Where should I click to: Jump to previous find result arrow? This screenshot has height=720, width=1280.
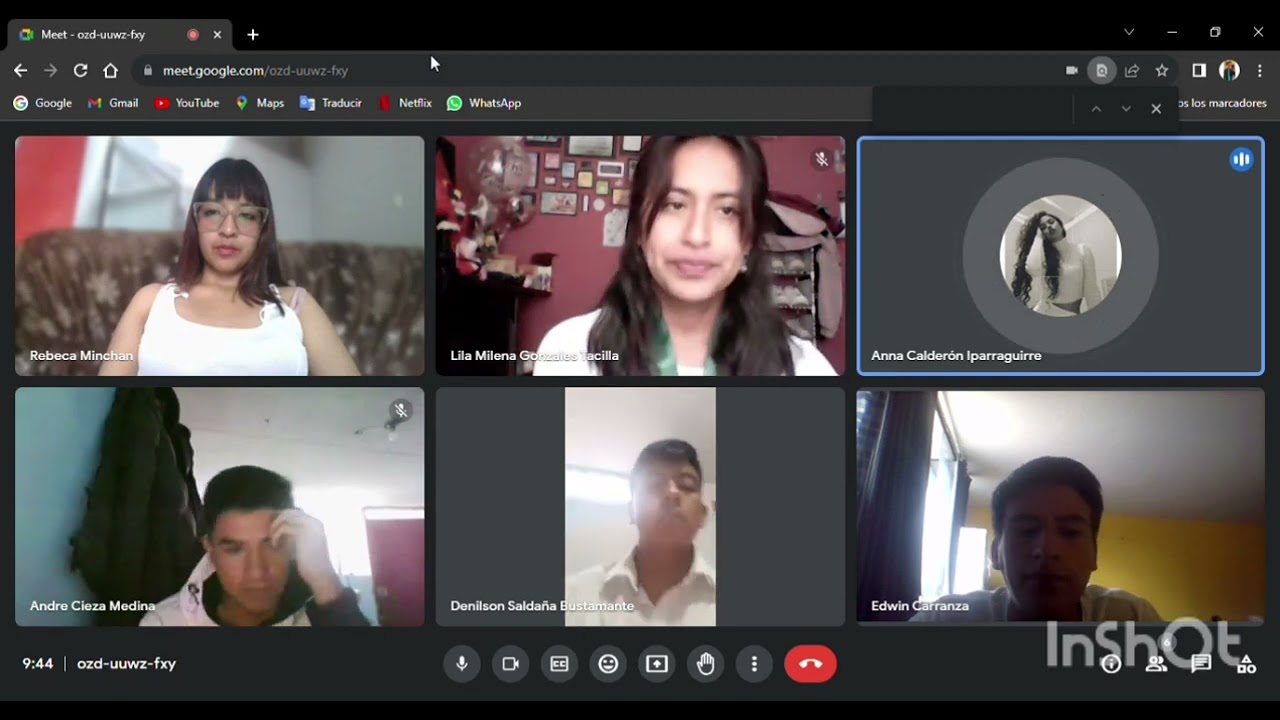click(x=1096, y=108)
